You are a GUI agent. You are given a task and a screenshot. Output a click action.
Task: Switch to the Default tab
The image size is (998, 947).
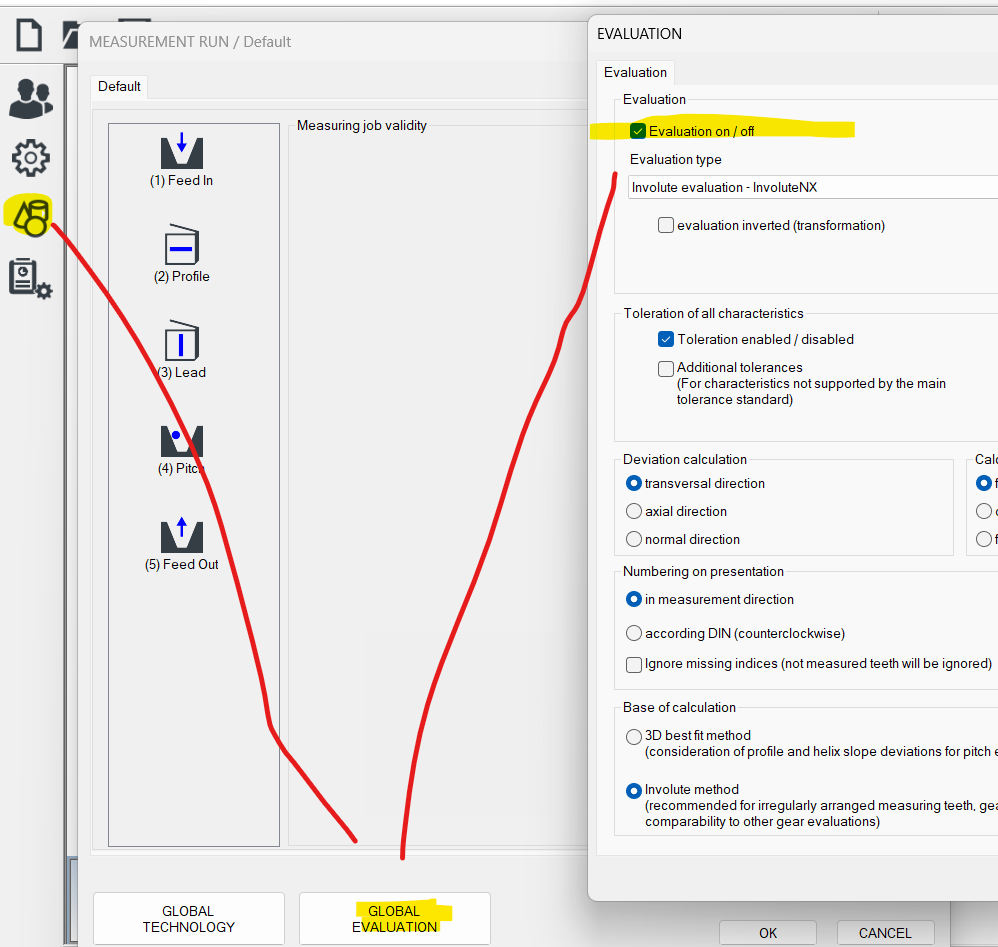119,87
